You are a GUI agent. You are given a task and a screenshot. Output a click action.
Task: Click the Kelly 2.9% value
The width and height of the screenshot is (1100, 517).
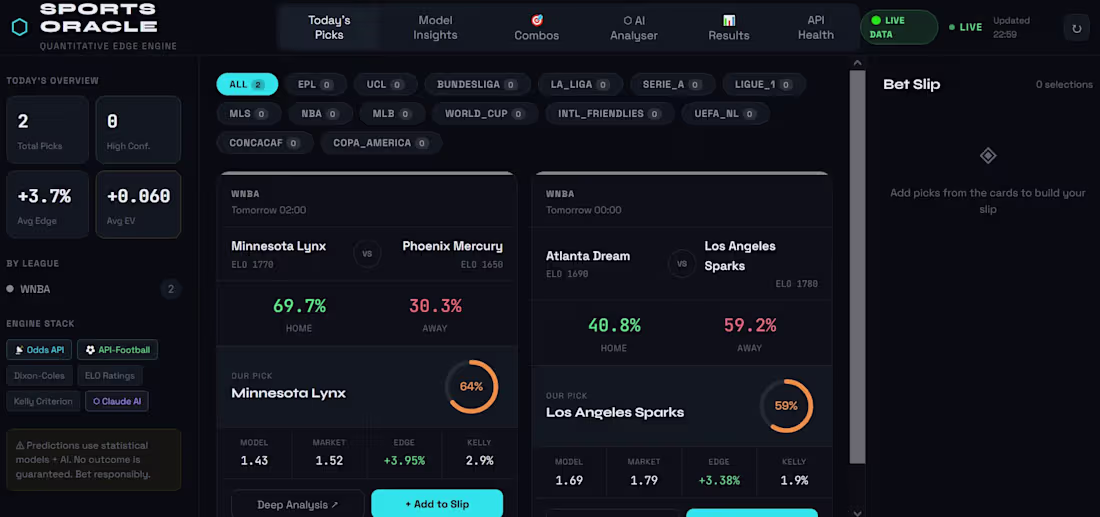pos(479,461)
